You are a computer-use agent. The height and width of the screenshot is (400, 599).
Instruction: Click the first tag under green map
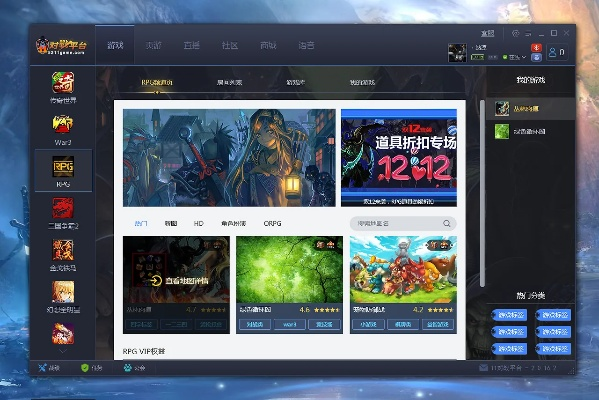tap(255, 324)
